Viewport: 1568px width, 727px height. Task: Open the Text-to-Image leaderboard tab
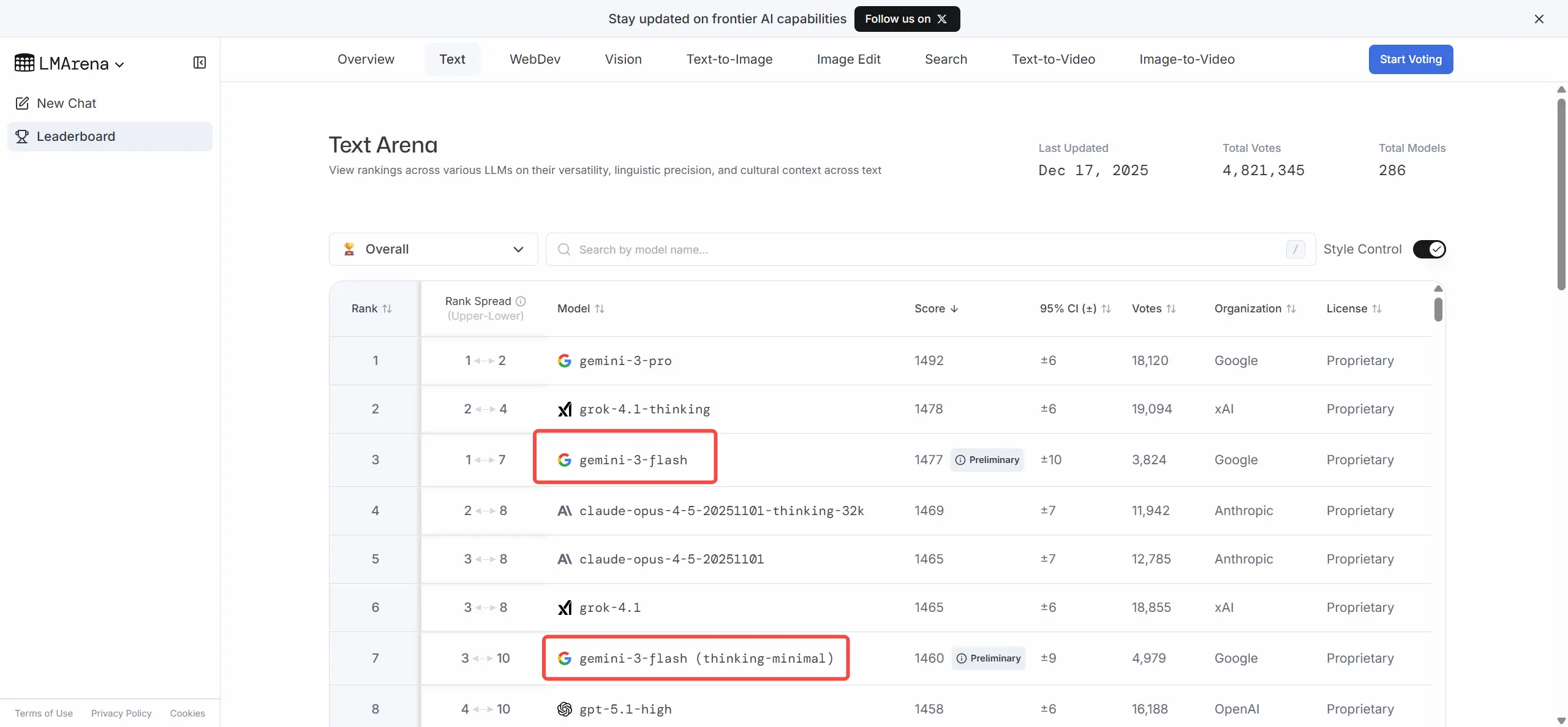[x=729, y=59]
